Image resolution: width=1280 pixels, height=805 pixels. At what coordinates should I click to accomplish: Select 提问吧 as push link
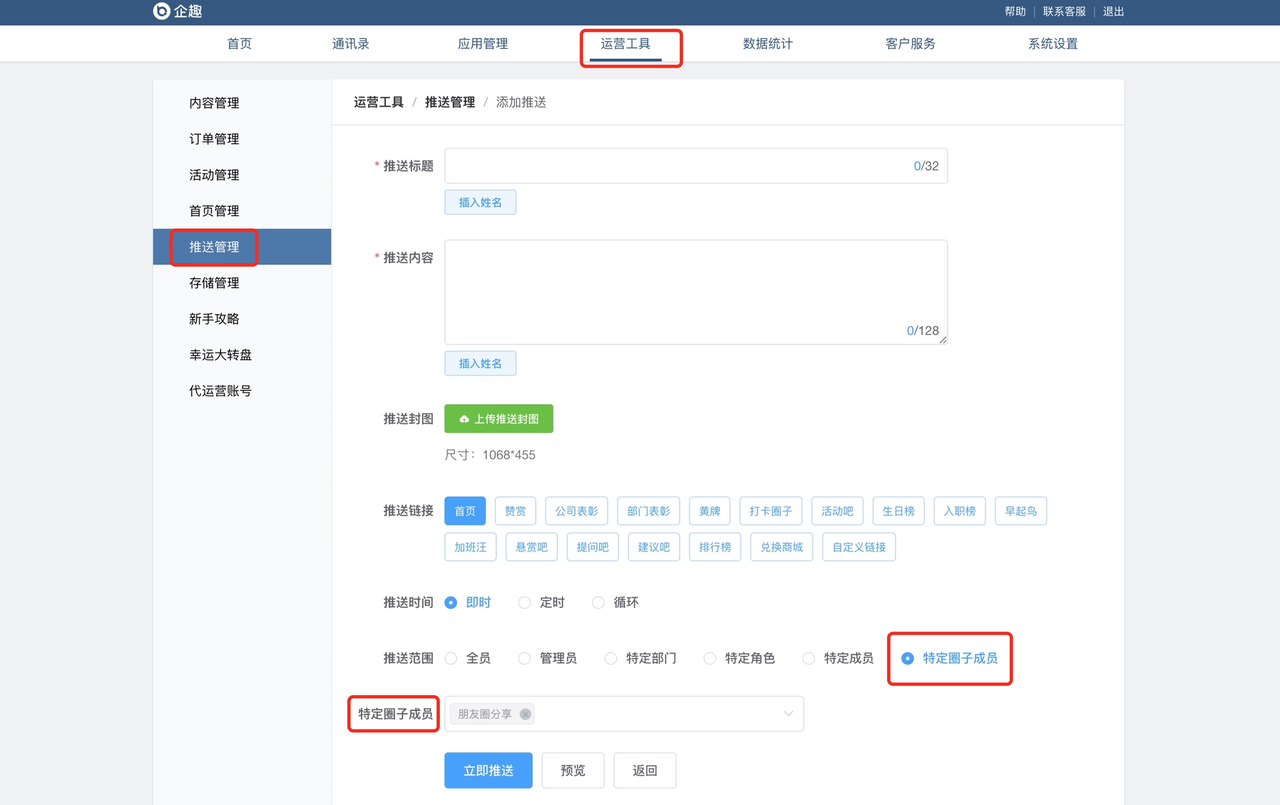pos(593,547)
